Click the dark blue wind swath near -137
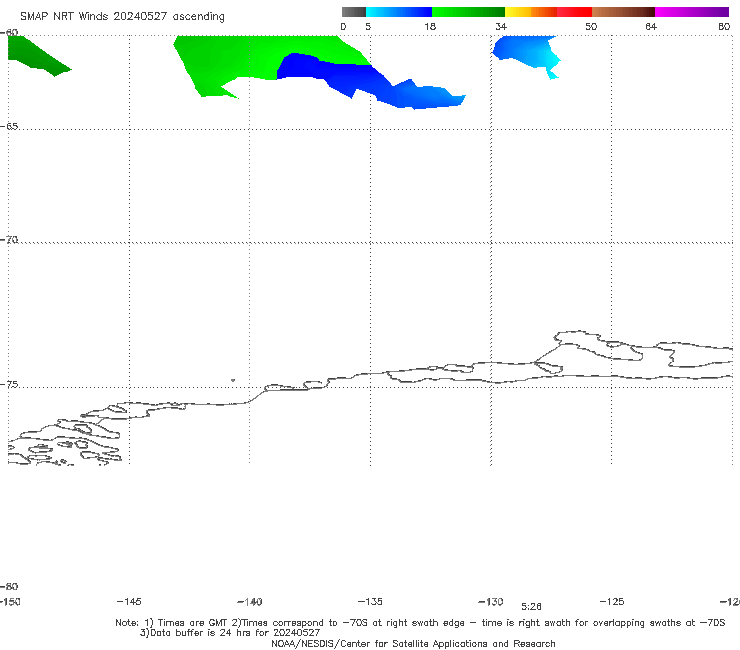 point(330,73)
